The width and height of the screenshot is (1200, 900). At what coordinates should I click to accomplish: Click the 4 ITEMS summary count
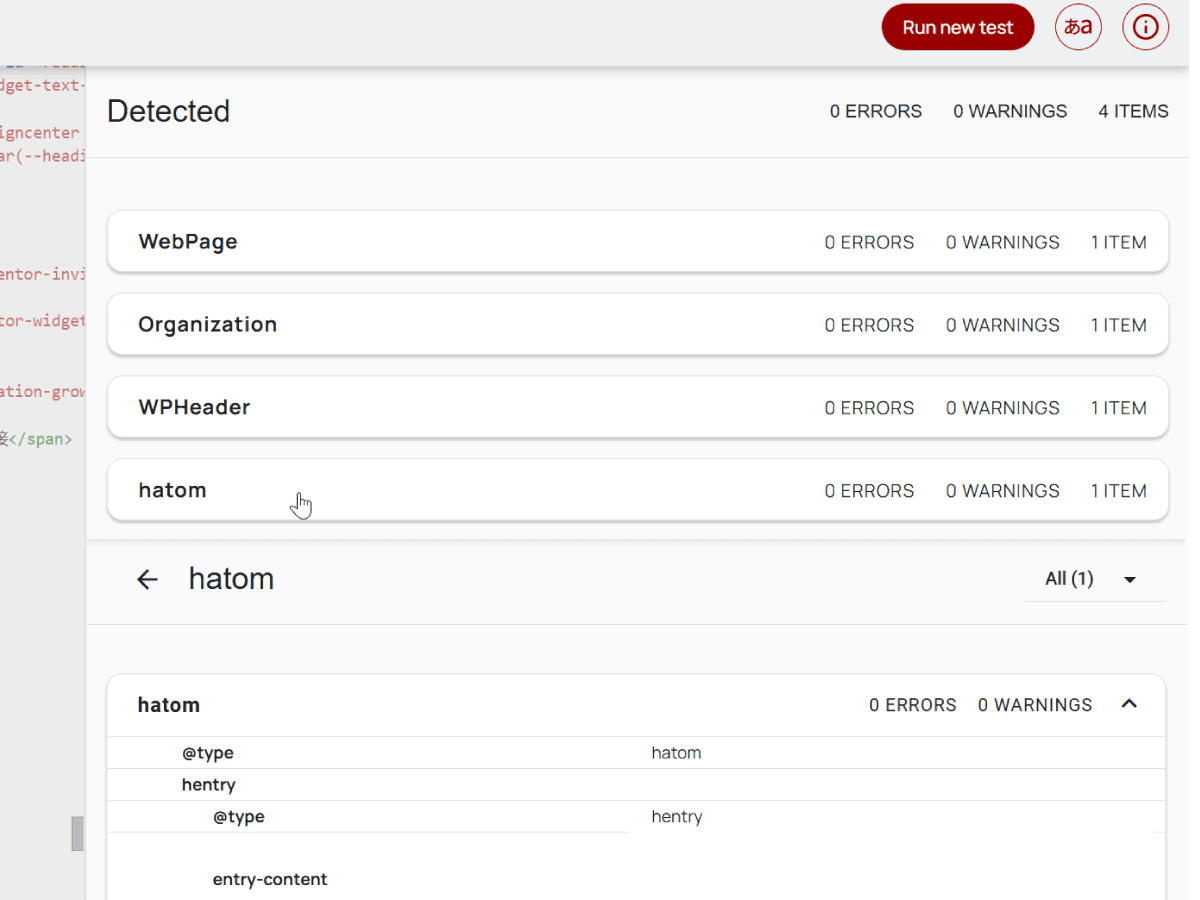pyautogui.click(x=1133, y=111)
